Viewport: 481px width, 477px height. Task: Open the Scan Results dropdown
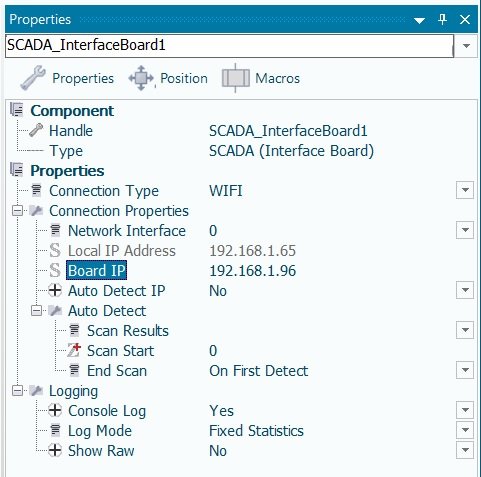[465, 330]
